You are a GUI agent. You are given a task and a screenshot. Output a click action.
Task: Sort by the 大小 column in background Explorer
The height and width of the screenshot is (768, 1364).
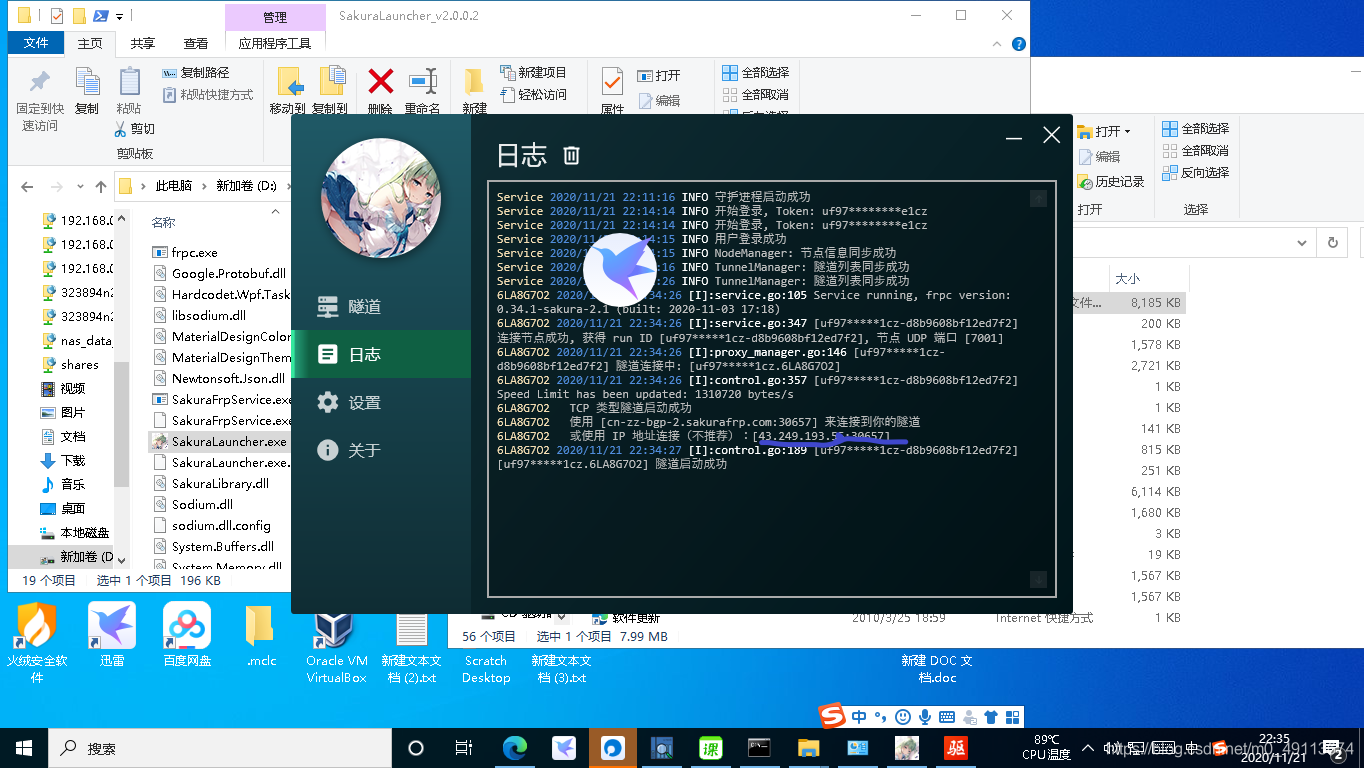click(x=1127, y=278)
